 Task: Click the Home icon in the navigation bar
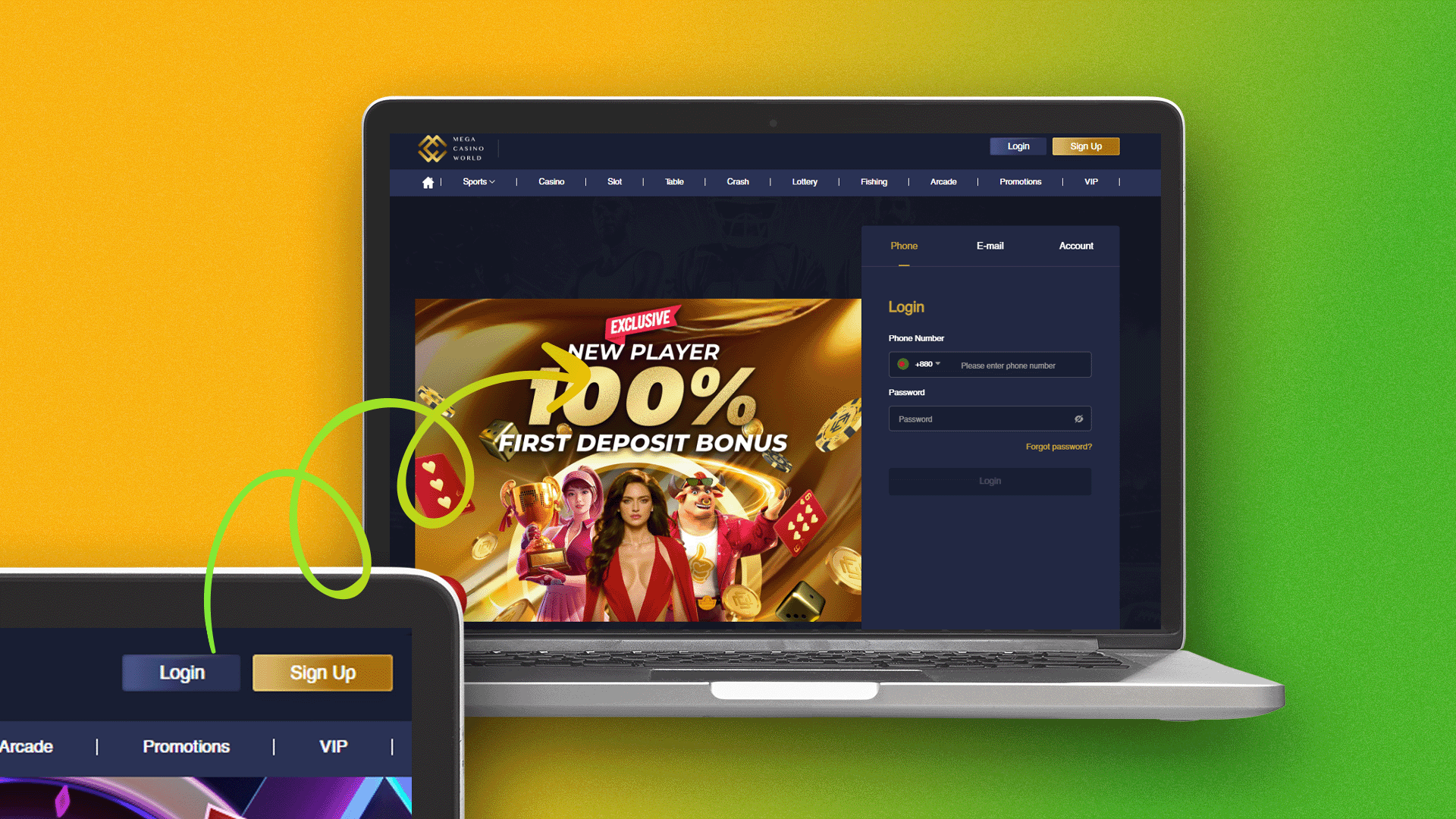427,181
